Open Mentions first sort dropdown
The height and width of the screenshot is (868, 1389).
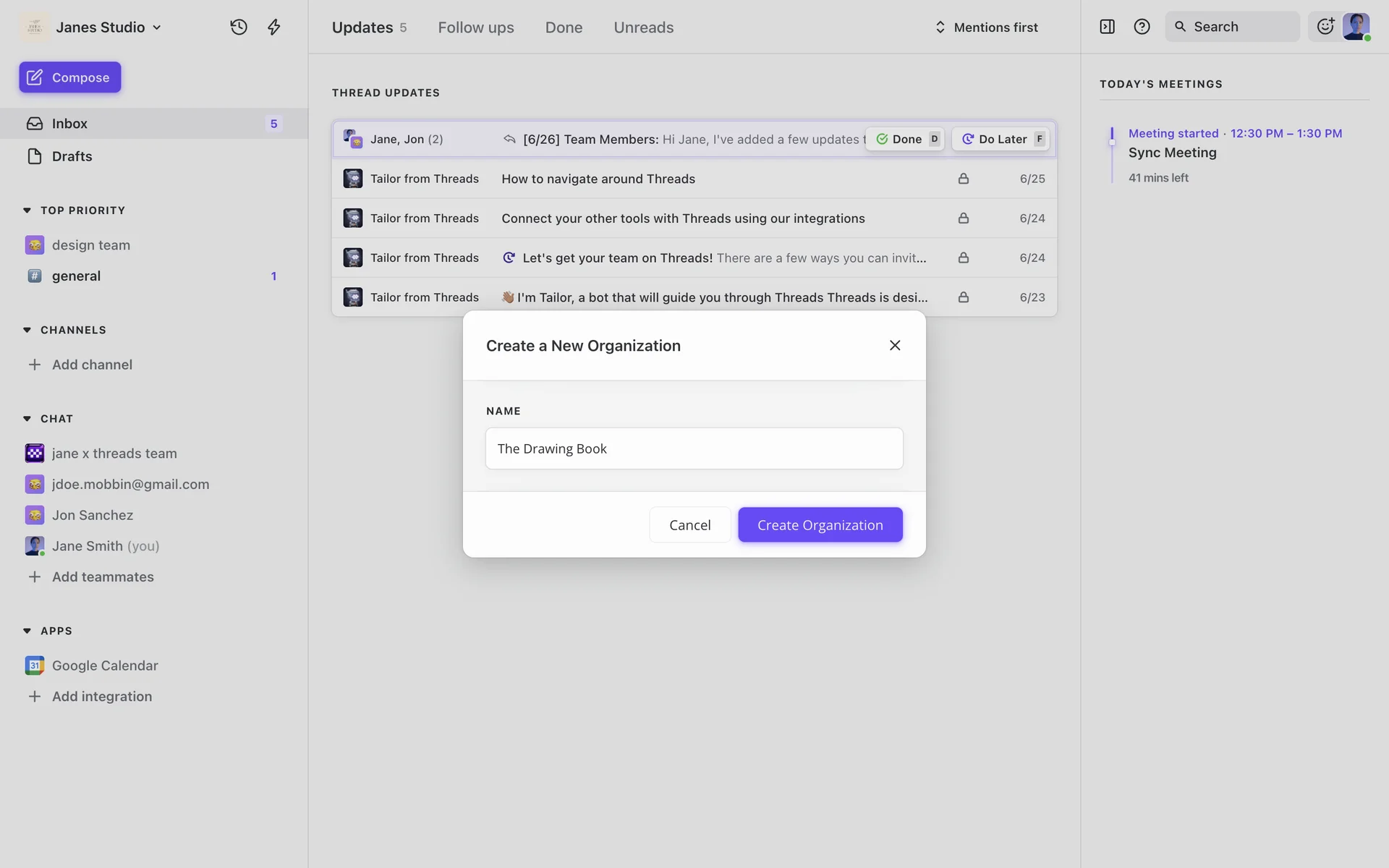pos(987,27)
